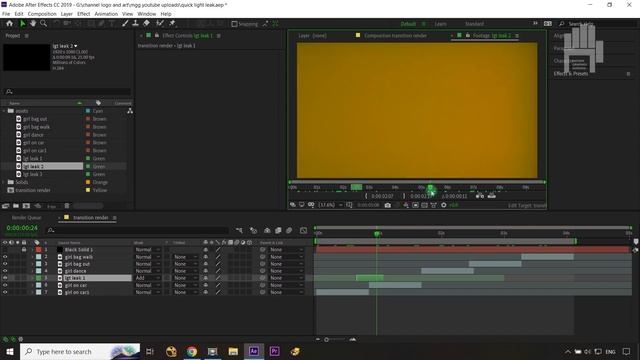Click the Home icon in the toolbar
Image resolution: width=640 pixels, height=360 pixels.
(9, 24)
